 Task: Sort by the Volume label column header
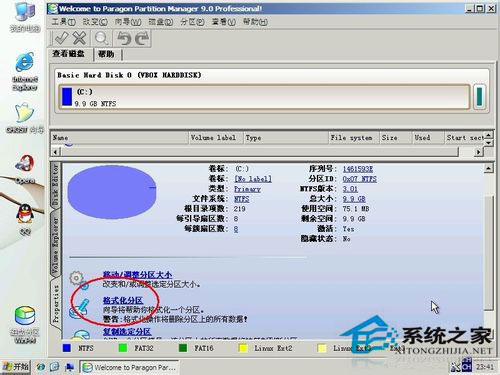click(x=215, y=137)
